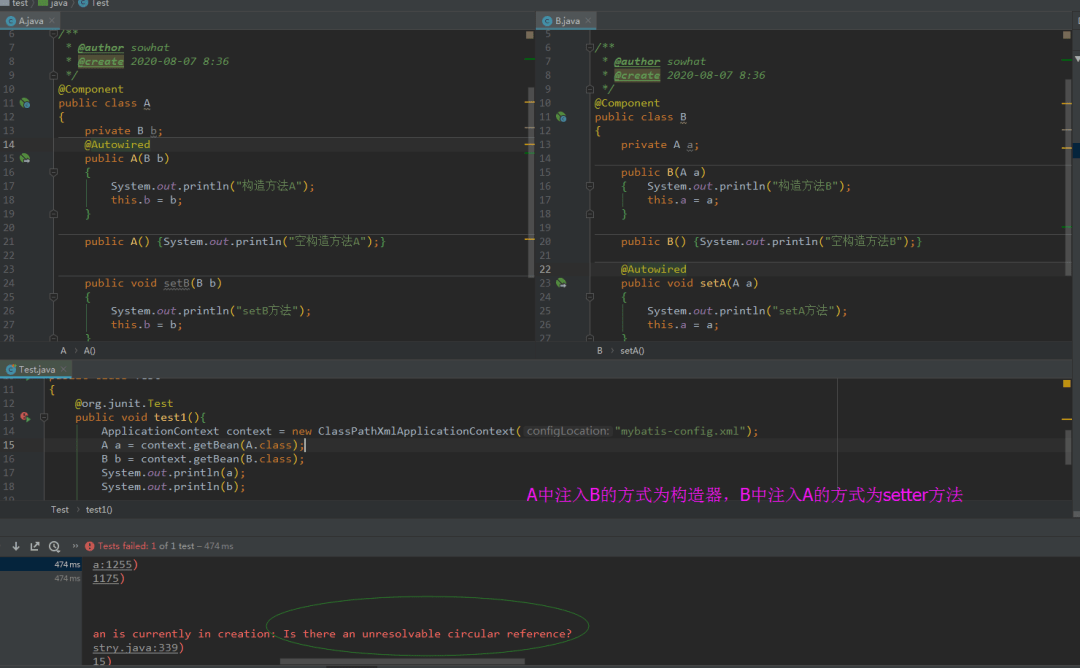Image resolution: width=1080 pixels, height=668 pixels.
Task: Click the class icon on B.java tab
Action: 547,21
